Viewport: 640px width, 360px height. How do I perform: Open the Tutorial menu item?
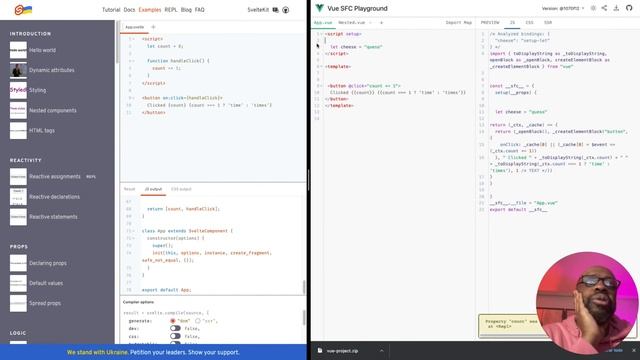(111, 10)
